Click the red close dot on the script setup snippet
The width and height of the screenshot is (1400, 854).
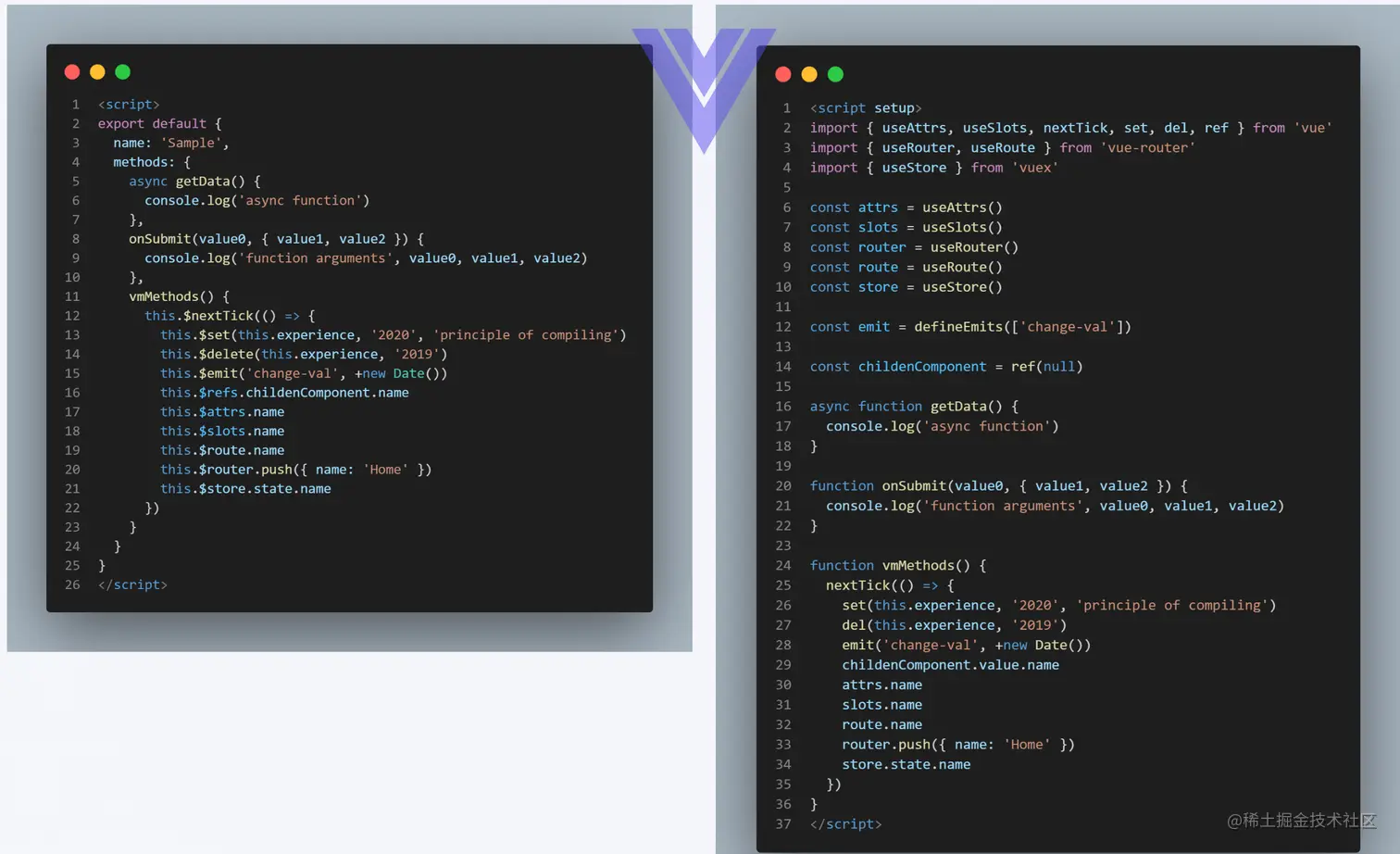(x=783, y=74)
